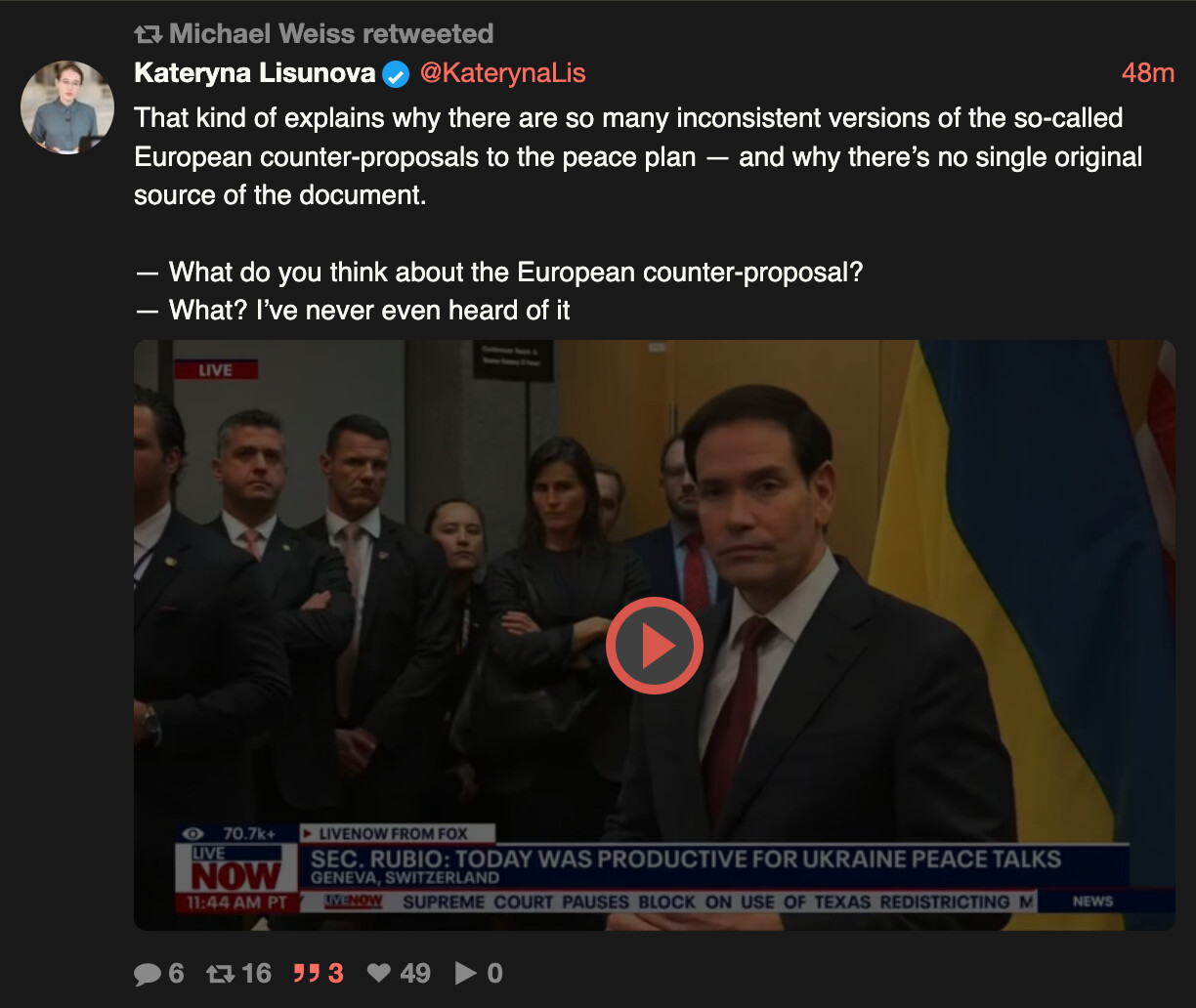Image resolution: width=1196 pixels, height=1008 pixels.
Task: Click the reply count 6
Action: (176, 973)
